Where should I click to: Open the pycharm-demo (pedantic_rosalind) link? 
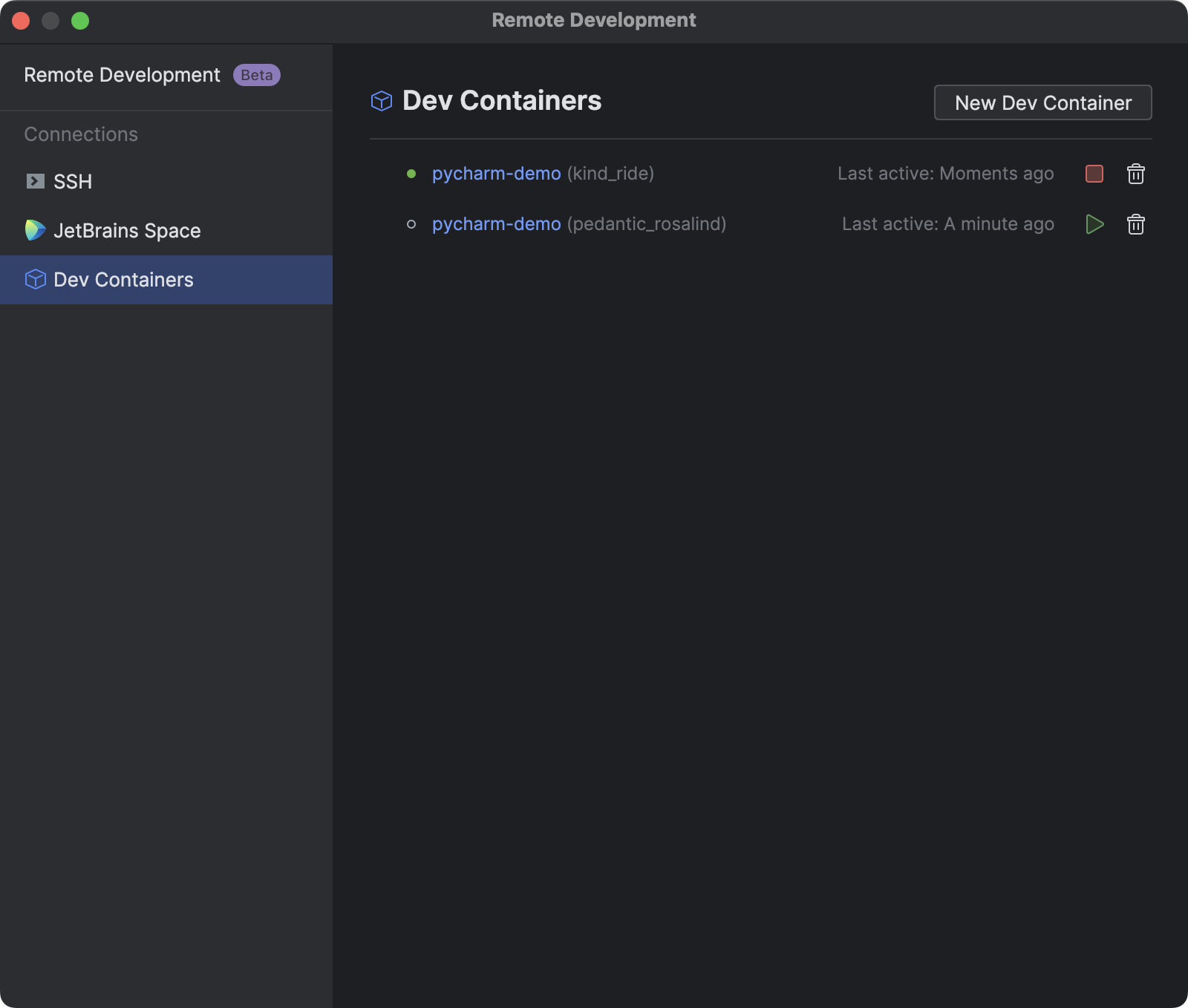(496, 223)
